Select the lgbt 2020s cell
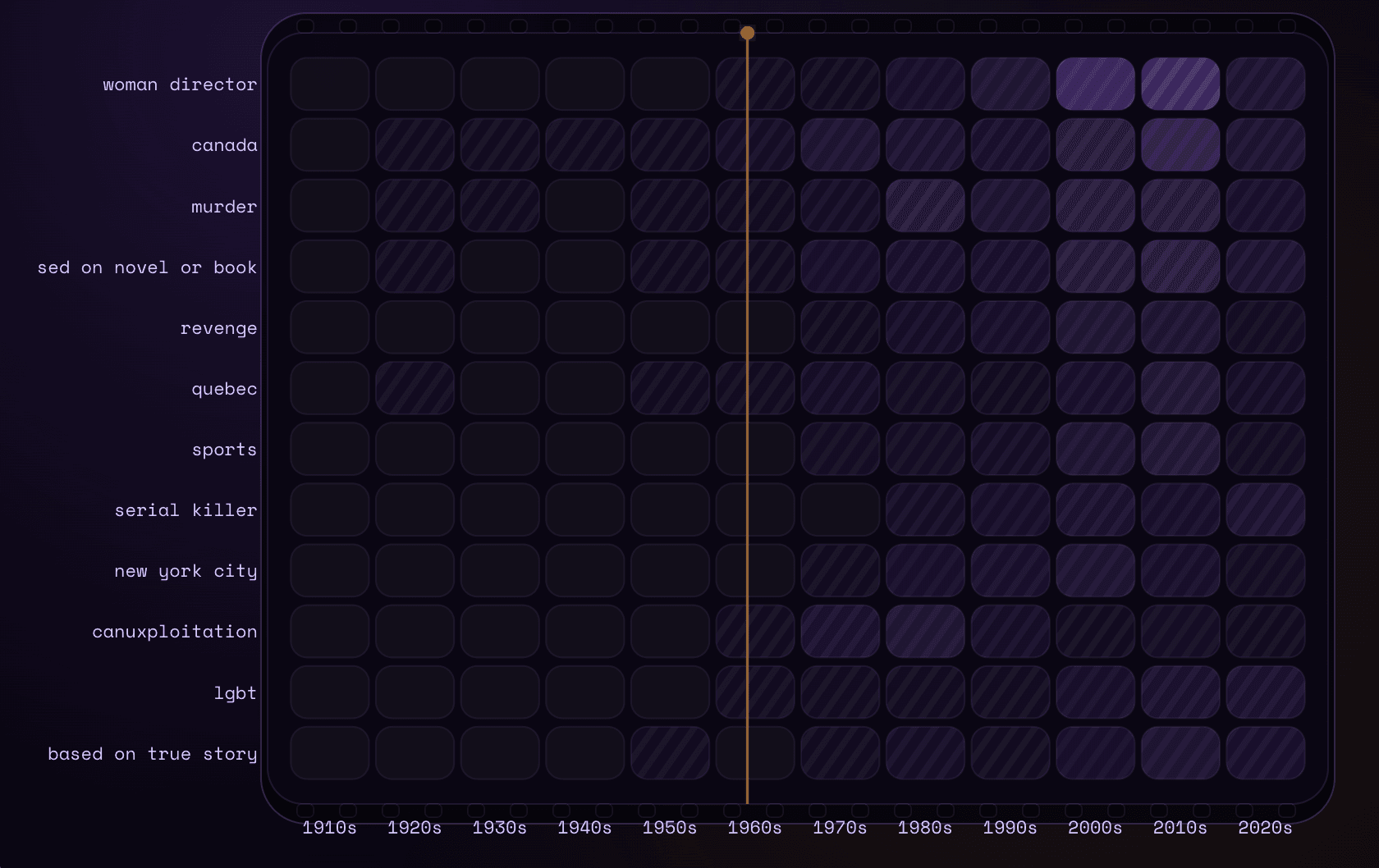Viewport: 1379px width, 868px height. pos(1265,692)
